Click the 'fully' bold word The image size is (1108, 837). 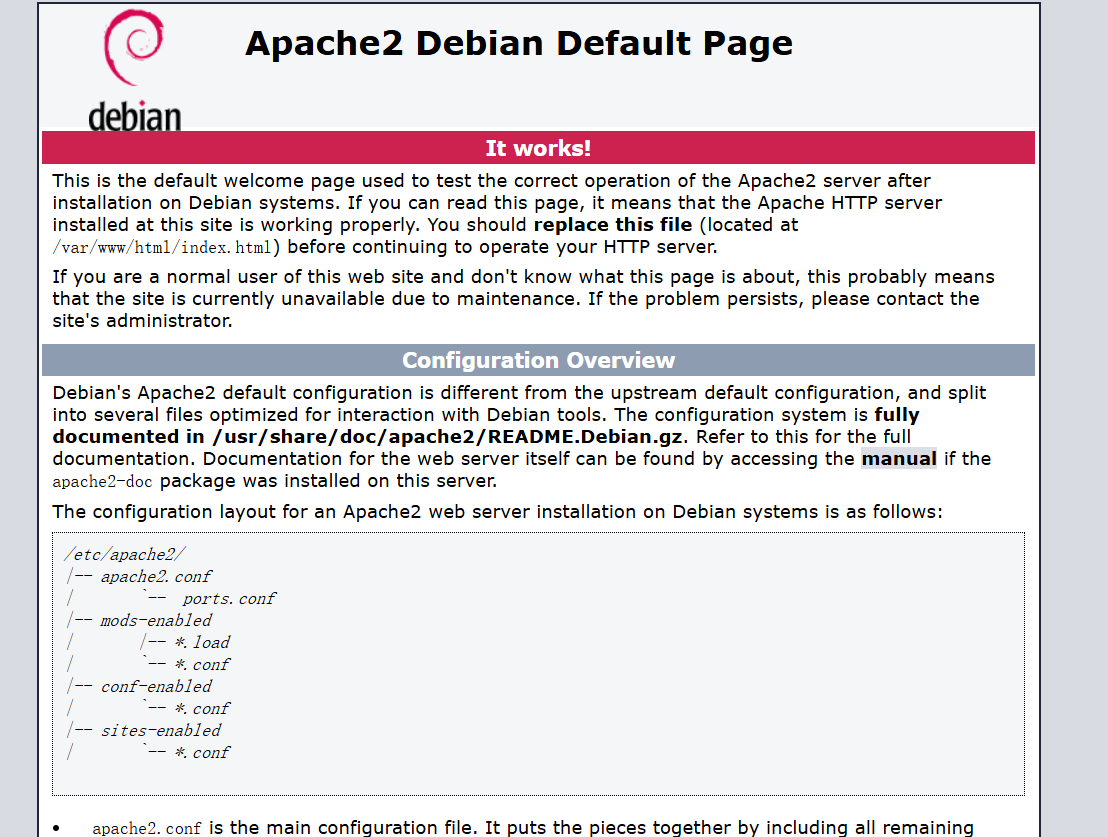point(897,415)
